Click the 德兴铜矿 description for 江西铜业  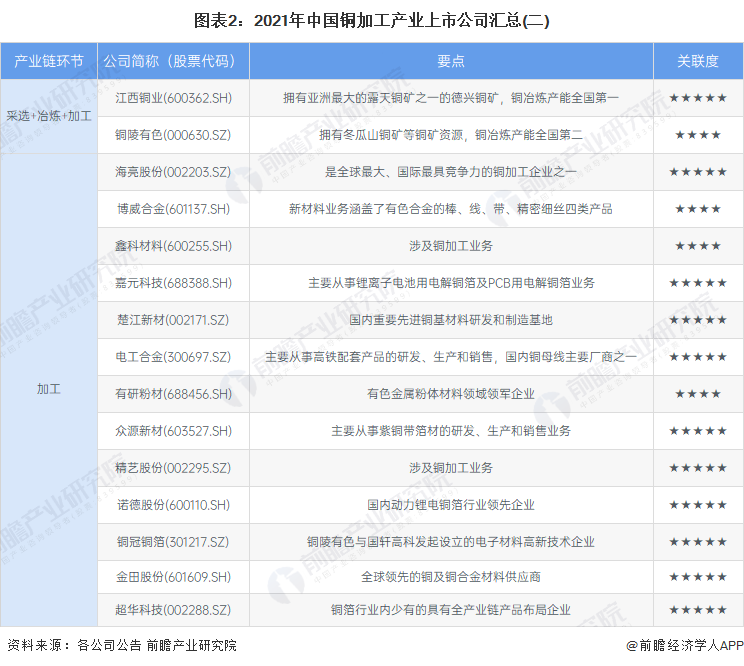point(451,98)
